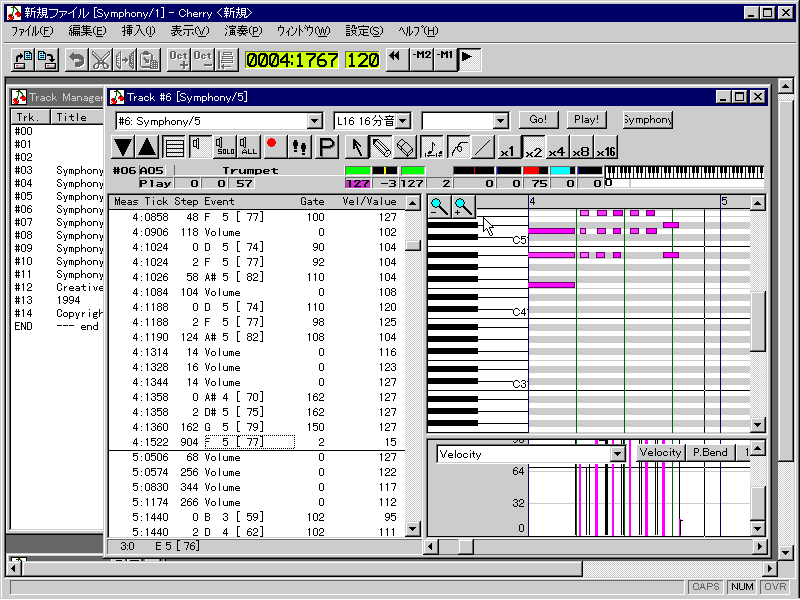Click the scissors cut icon

coord(101,60)
